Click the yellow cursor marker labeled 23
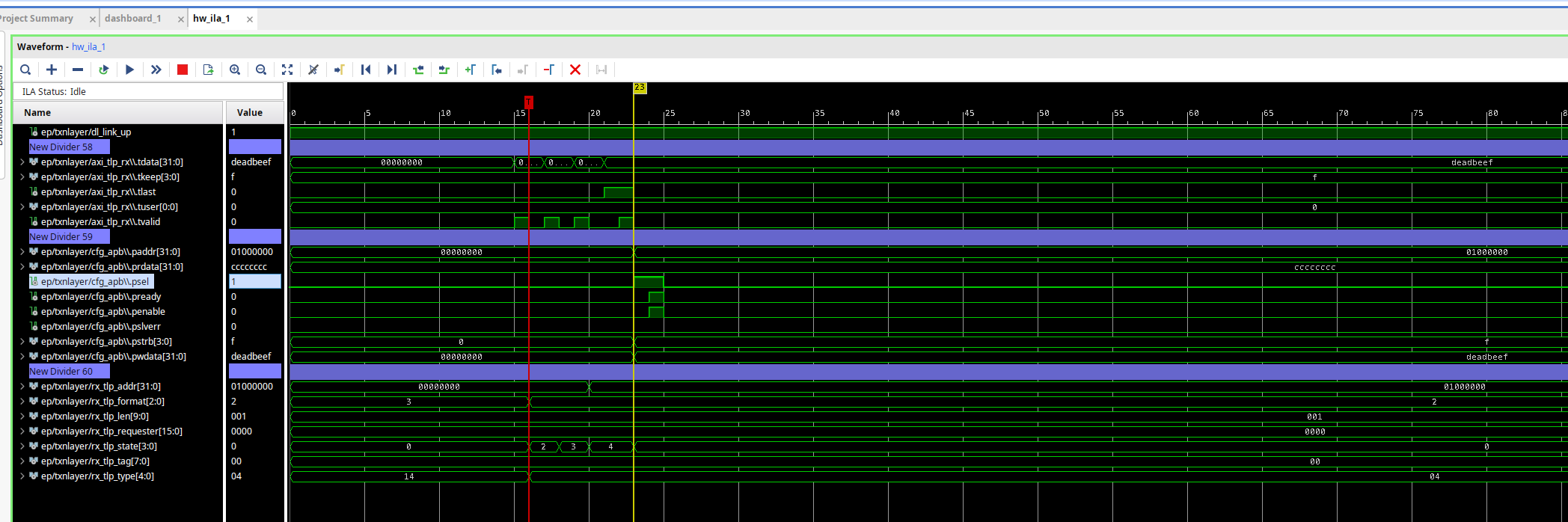 (640, 88)
